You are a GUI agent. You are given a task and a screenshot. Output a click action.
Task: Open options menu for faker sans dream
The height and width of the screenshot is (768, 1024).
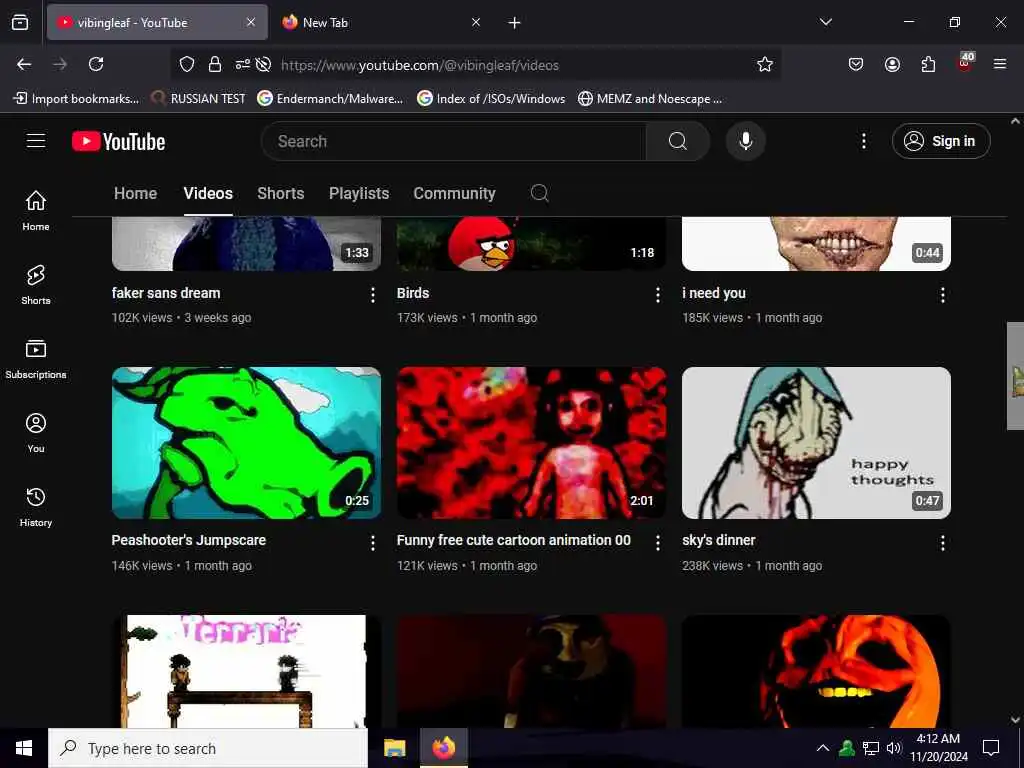pos(373,295)
